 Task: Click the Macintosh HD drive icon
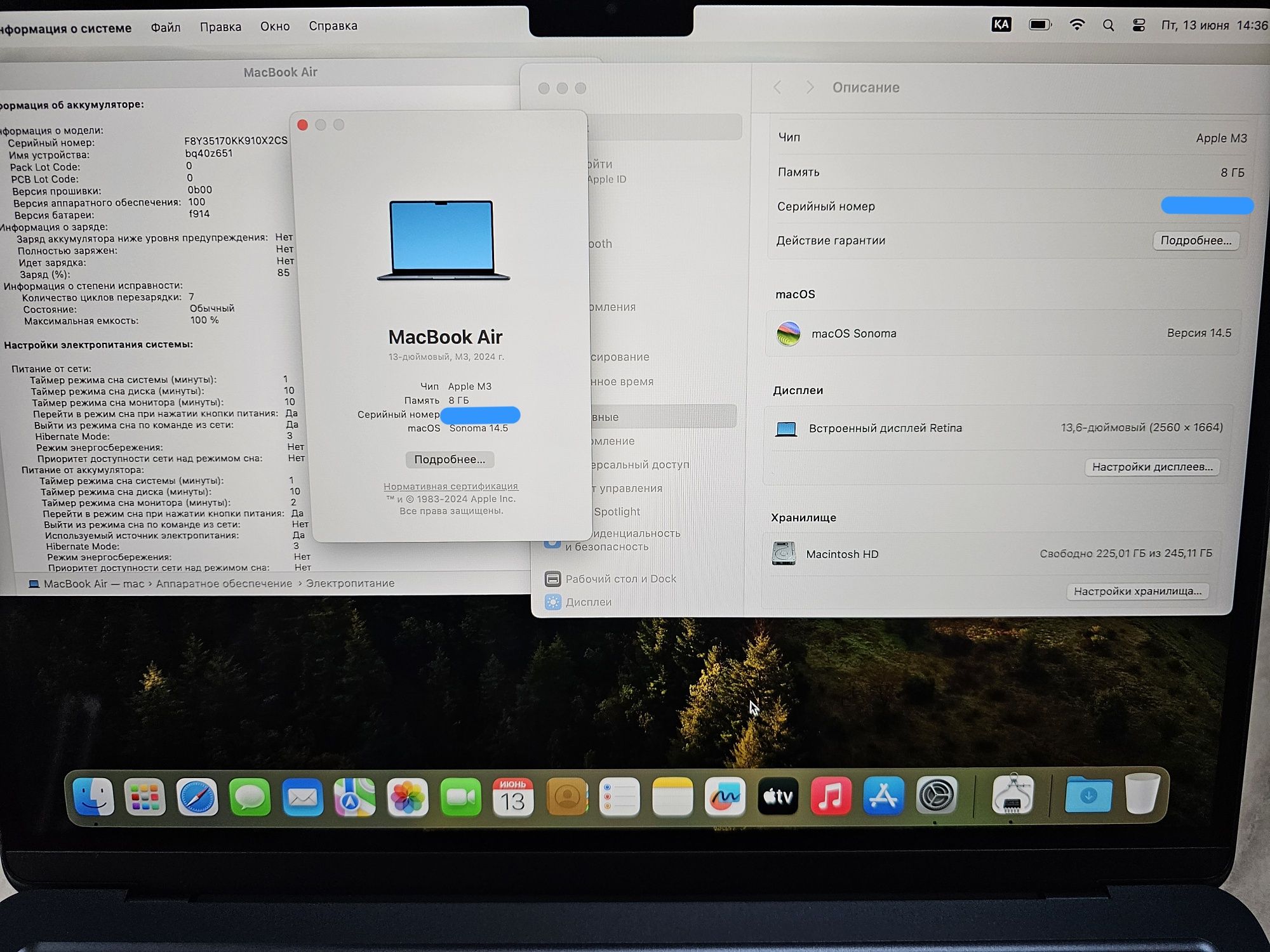click(x=784, y=553)
